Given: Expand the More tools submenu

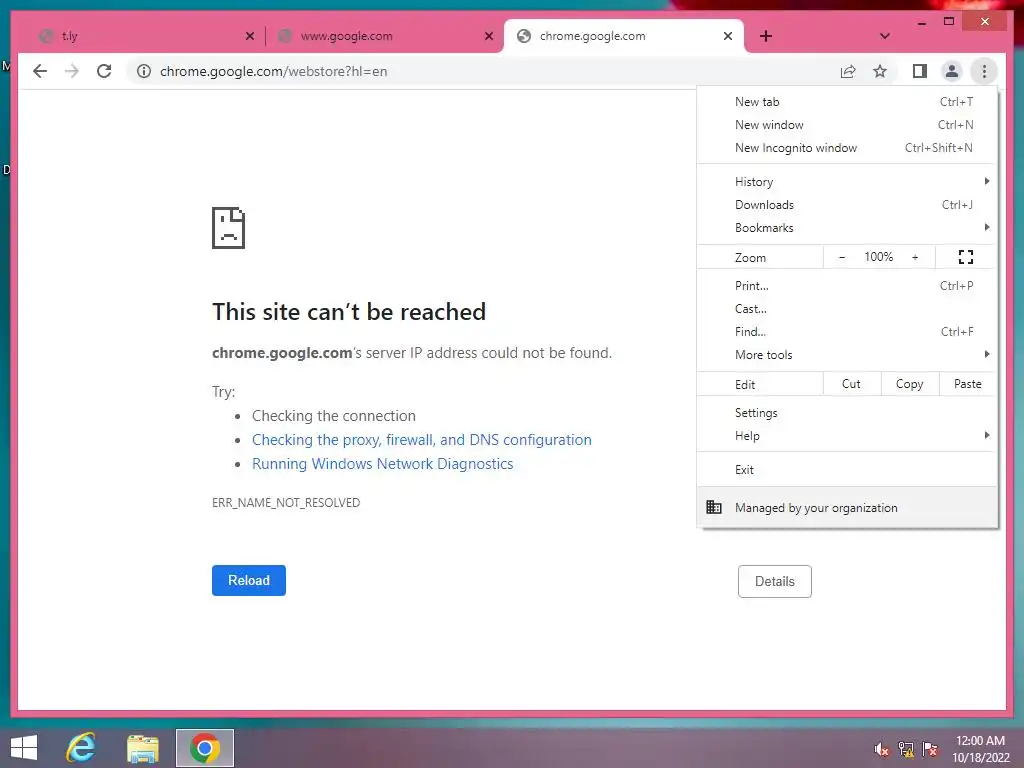Looking at the screenshot, I should (x=847, y=355).
